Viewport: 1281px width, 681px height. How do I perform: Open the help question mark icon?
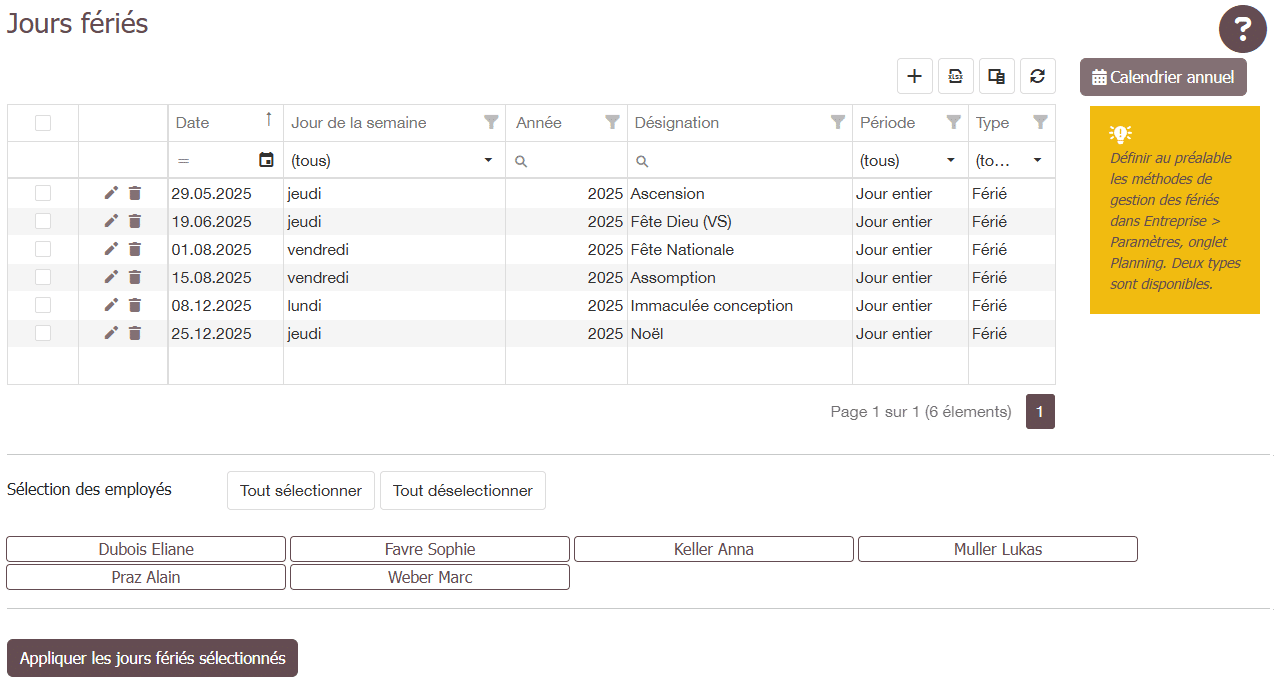pyautogui.click(x=1242, y=29)
